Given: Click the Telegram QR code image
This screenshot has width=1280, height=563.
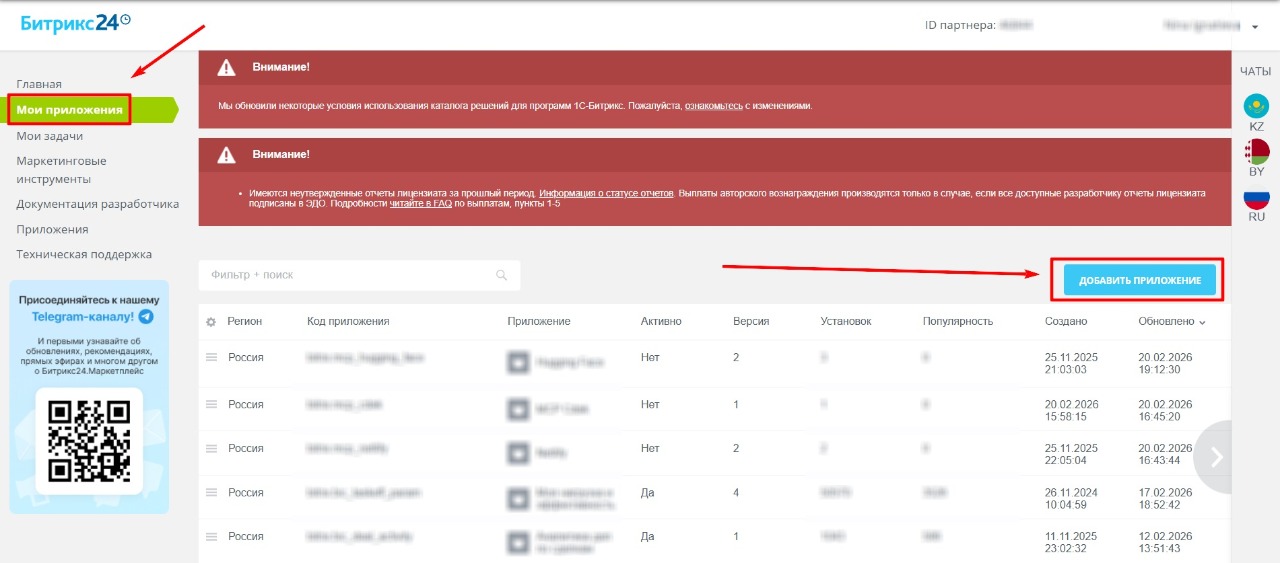Looking at the screenshot, I should click(x=89, y=440).
